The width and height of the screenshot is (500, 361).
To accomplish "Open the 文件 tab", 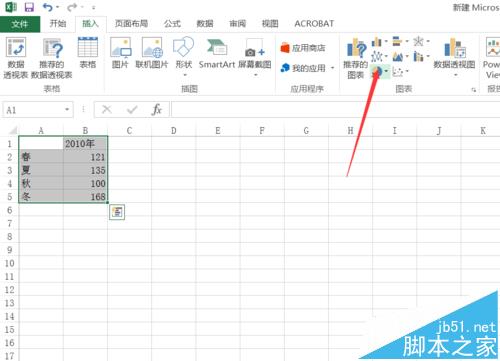I will coord(20,24).
